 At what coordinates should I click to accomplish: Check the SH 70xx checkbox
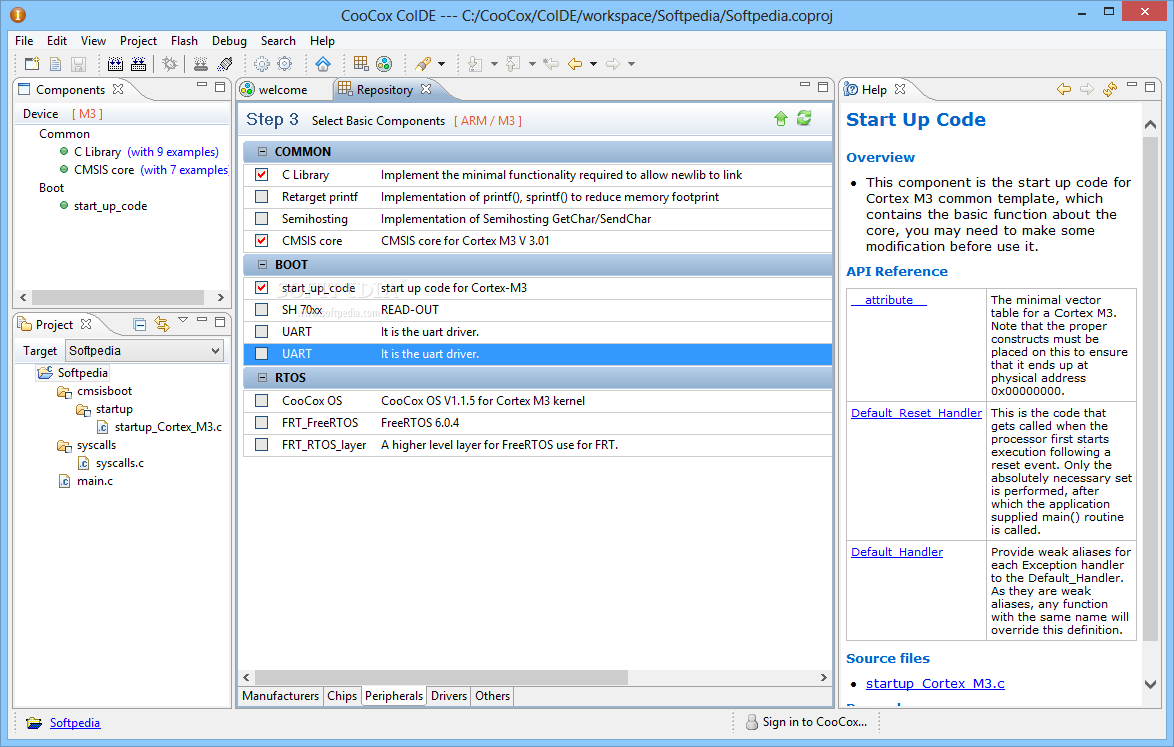tap(261, 309)
